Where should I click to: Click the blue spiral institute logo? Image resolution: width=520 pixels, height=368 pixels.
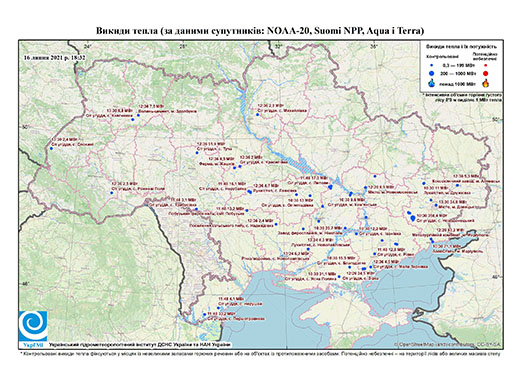(x=33, y=326)
